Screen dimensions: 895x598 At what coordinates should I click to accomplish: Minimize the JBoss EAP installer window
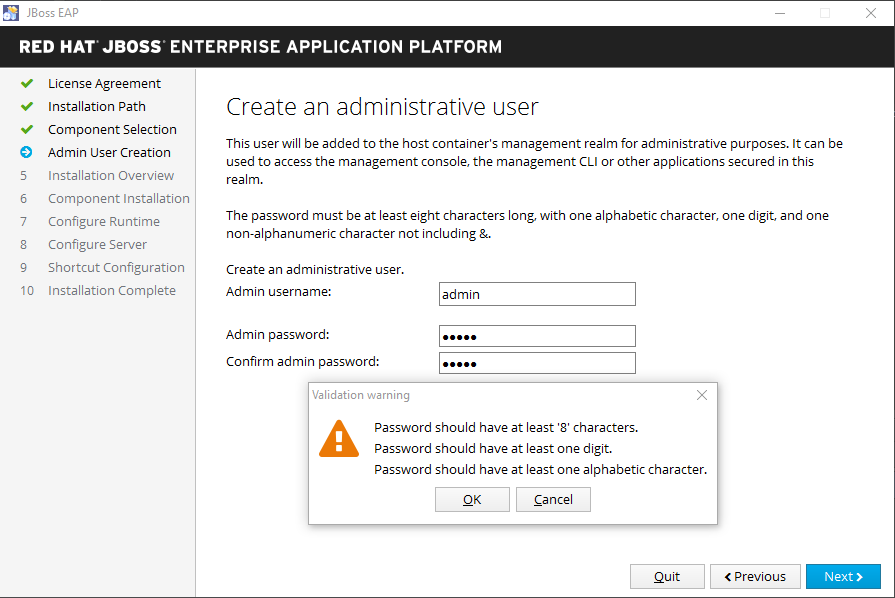coord(780,13)
